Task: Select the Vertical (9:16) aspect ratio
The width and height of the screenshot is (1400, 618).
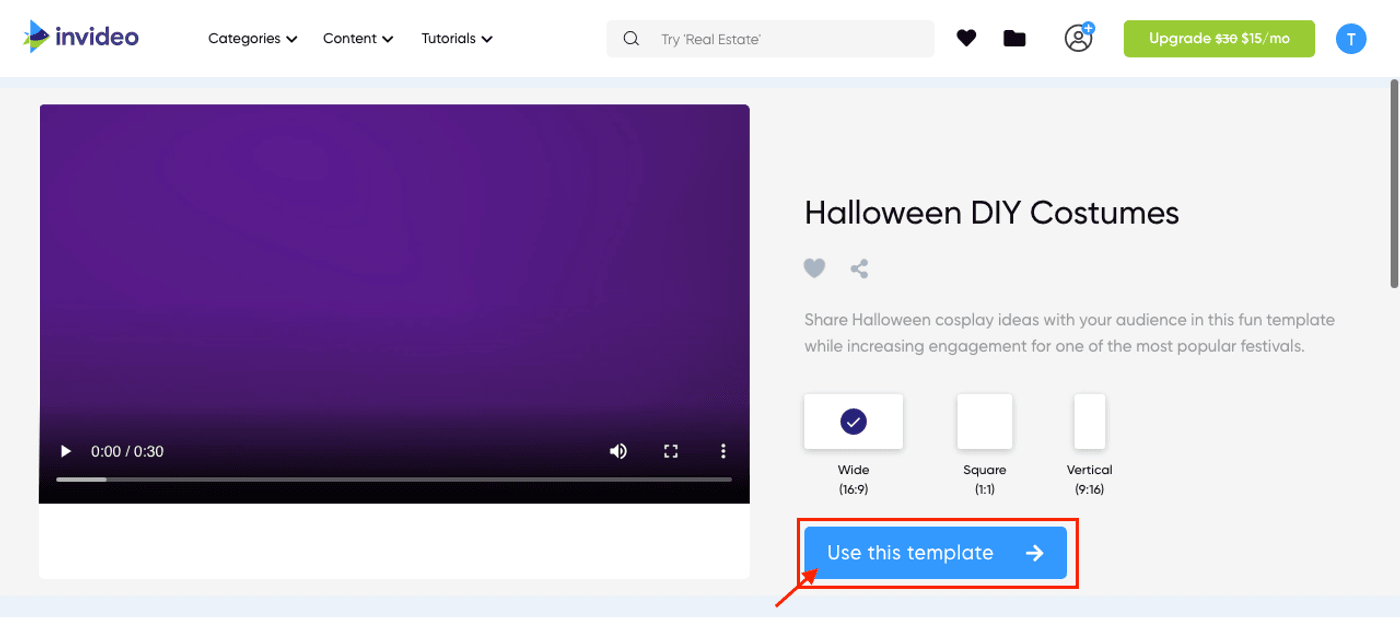Action: pyautogui.click(x=1089, y=421)
